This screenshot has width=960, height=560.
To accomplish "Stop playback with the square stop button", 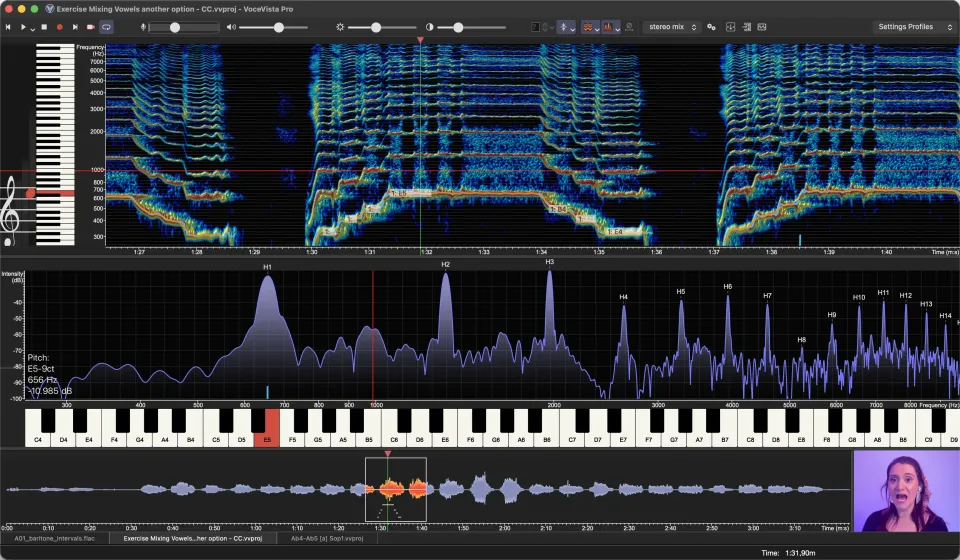I will pyautogui.click(x=44, y=27).
